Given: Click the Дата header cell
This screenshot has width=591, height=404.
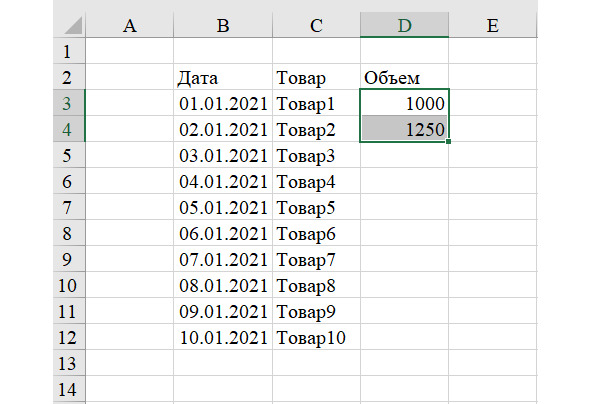Looking at the screenshot, I should [223, 77].
